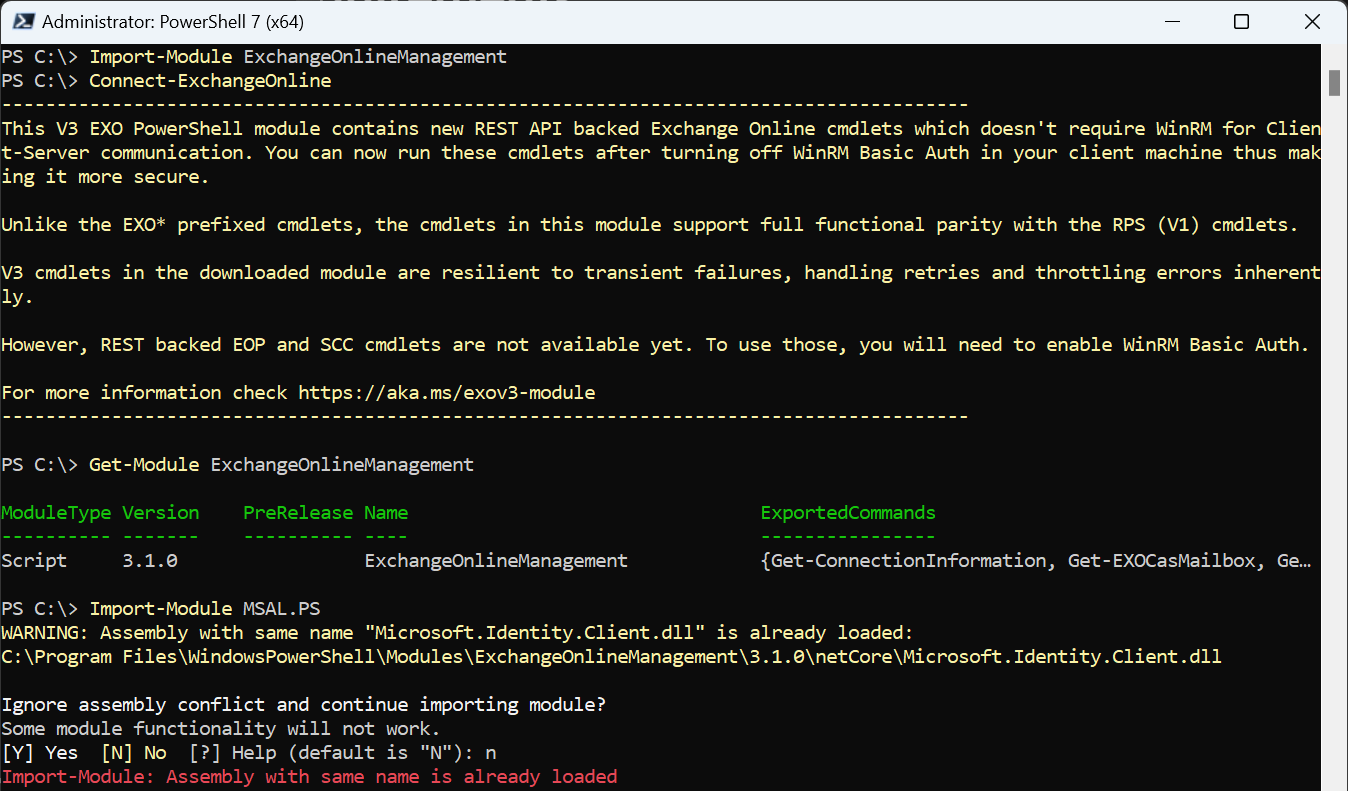Screen dimensions: 1348x791
Task: Click the ExportedCommands header text
Action: pos(847,512)
